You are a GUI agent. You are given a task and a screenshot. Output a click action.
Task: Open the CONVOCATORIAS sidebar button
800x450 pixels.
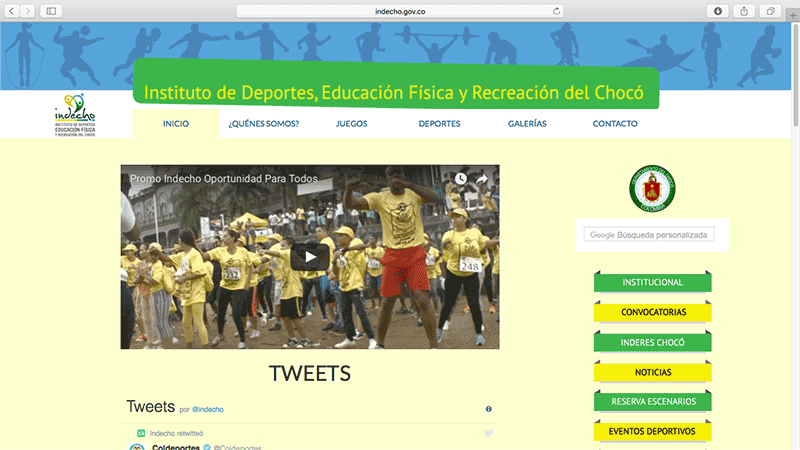coord(653,312)
